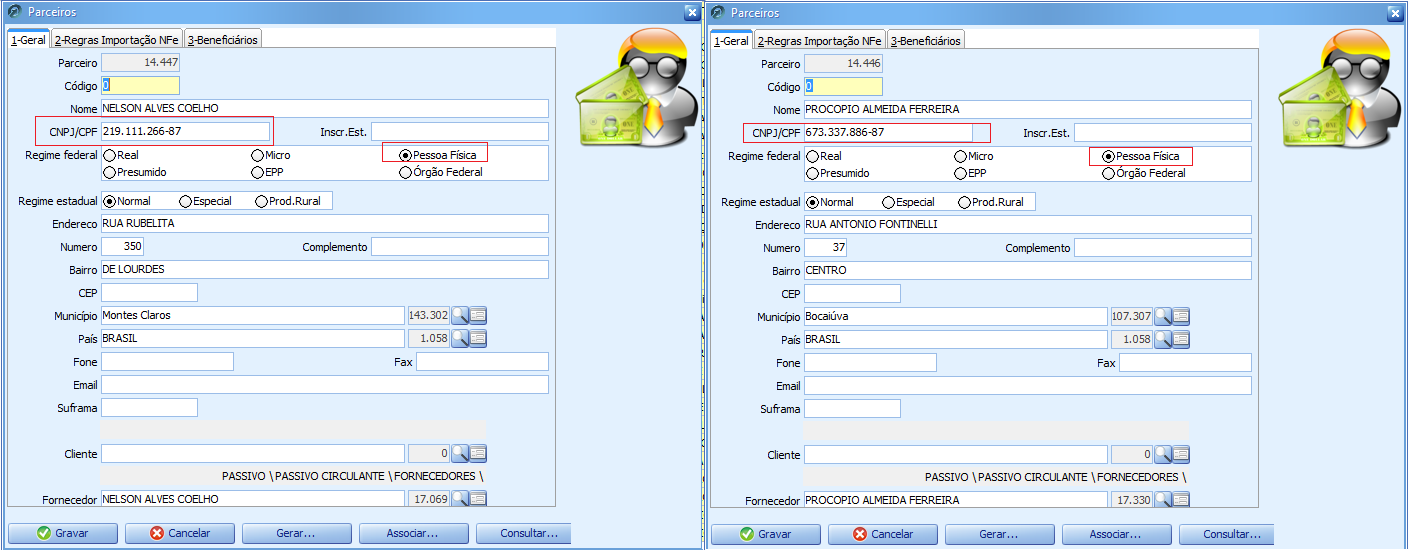Focus CEP field in right window
Screen dimensions: 1408x550
click(852, 294)
